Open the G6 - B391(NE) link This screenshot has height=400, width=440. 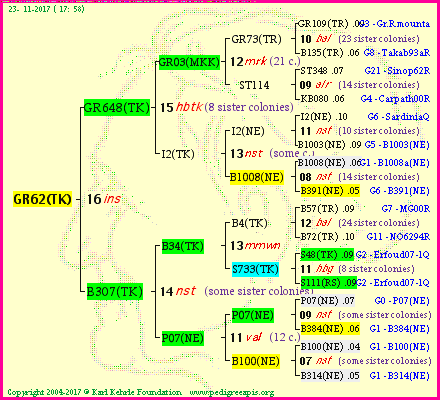pyautogui.click(x=400, y=191)
